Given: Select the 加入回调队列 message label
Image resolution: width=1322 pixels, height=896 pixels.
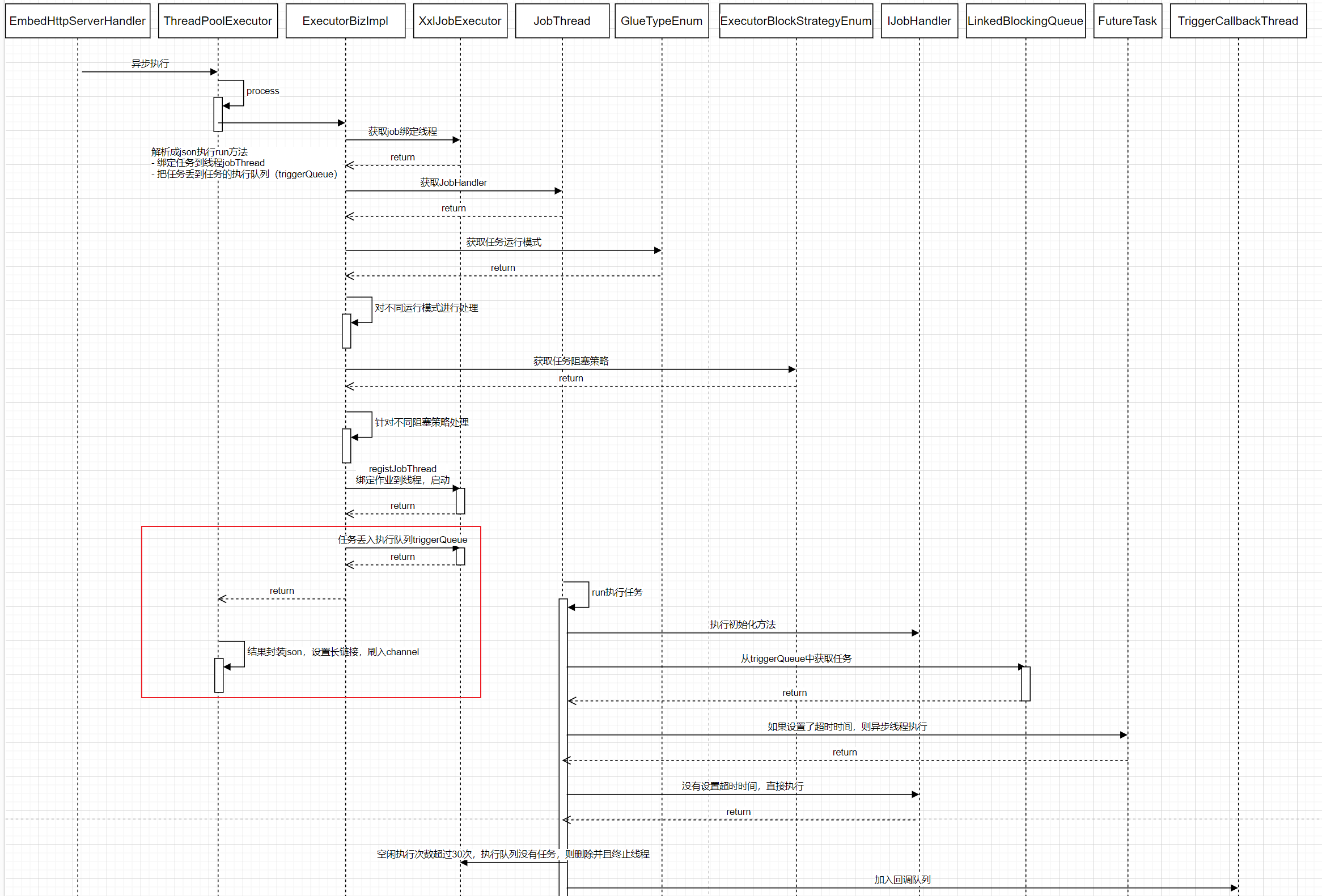Looking at the screenshot, I should [x=902, y=880].
